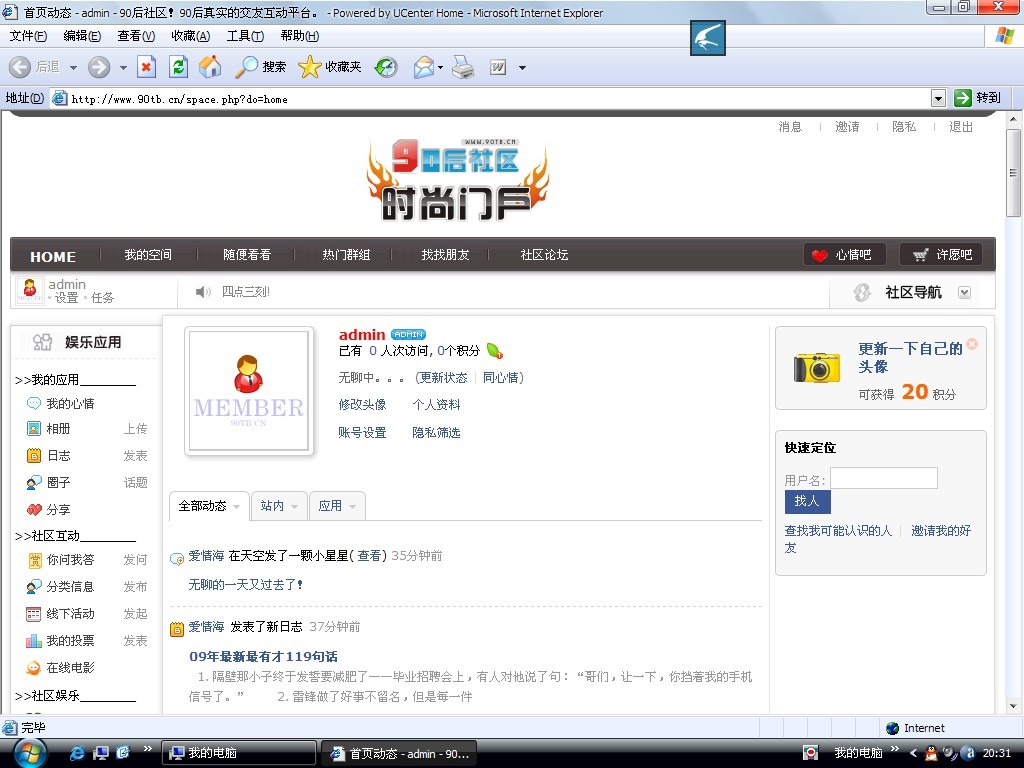Click the 心情吧 heart button

pyautogui.click(x=844, y=255)
